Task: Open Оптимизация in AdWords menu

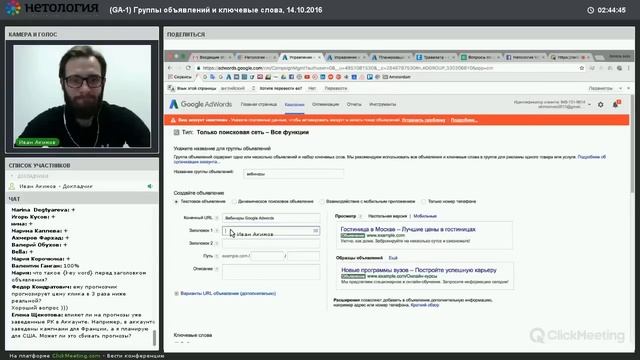Action: point(325,104)
